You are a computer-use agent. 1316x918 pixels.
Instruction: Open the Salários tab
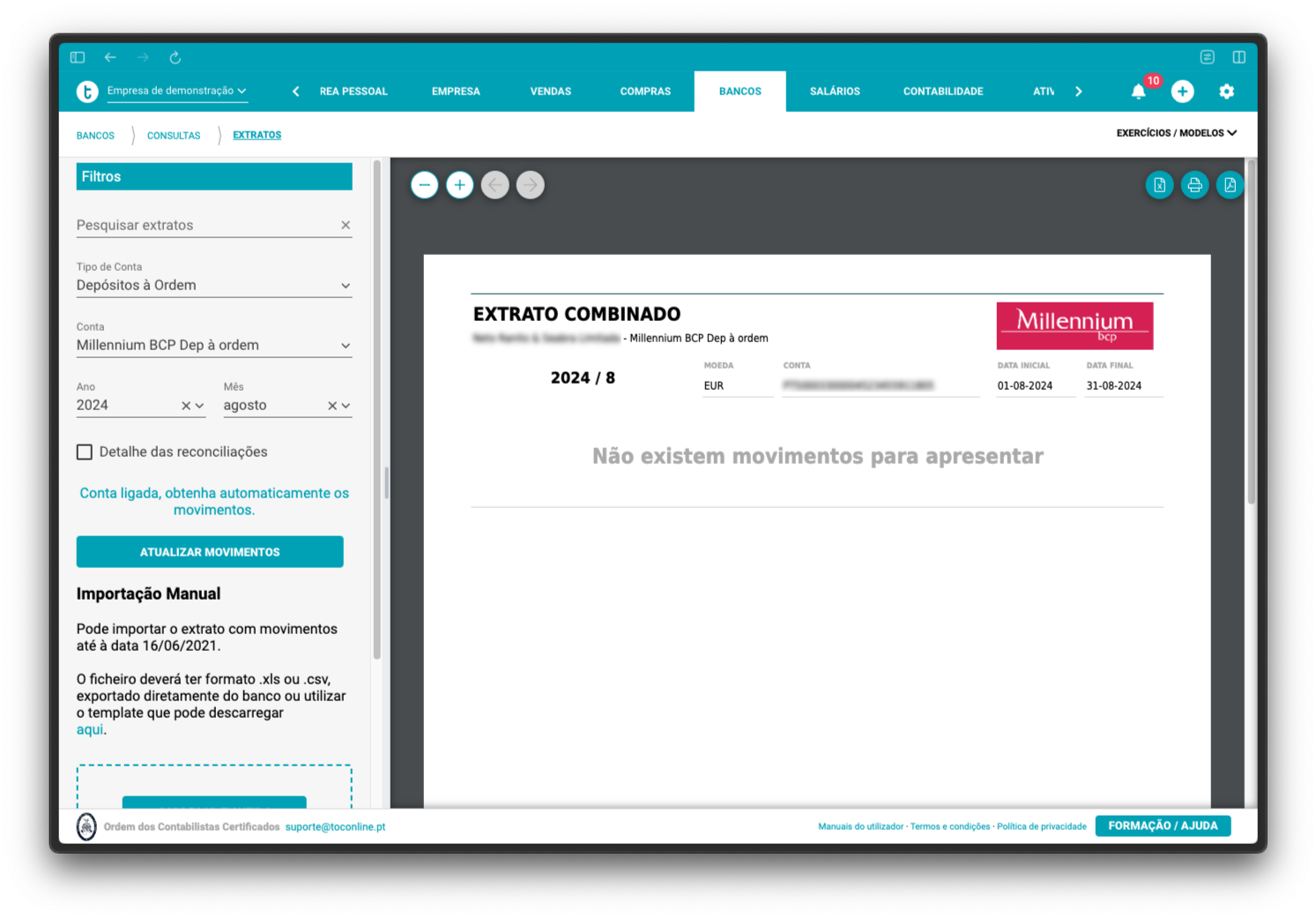[835, 92]
